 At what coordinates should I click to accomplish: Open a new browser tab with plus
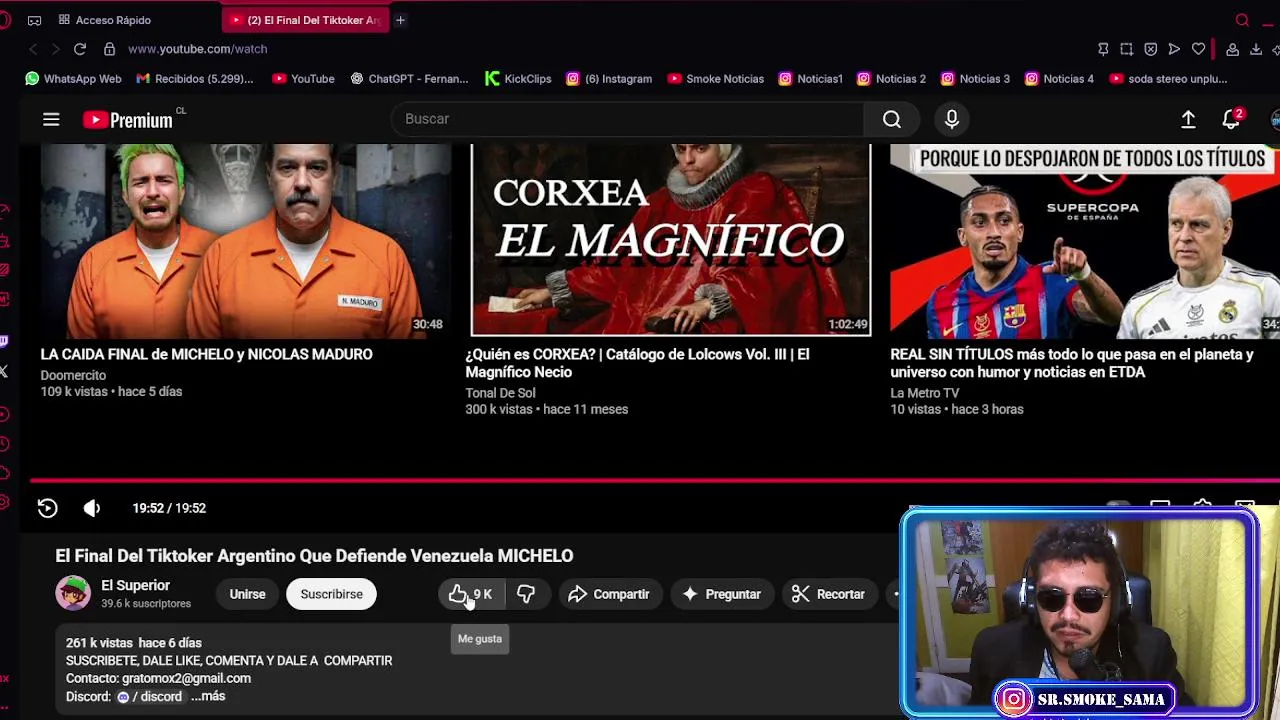coord(400,20)
